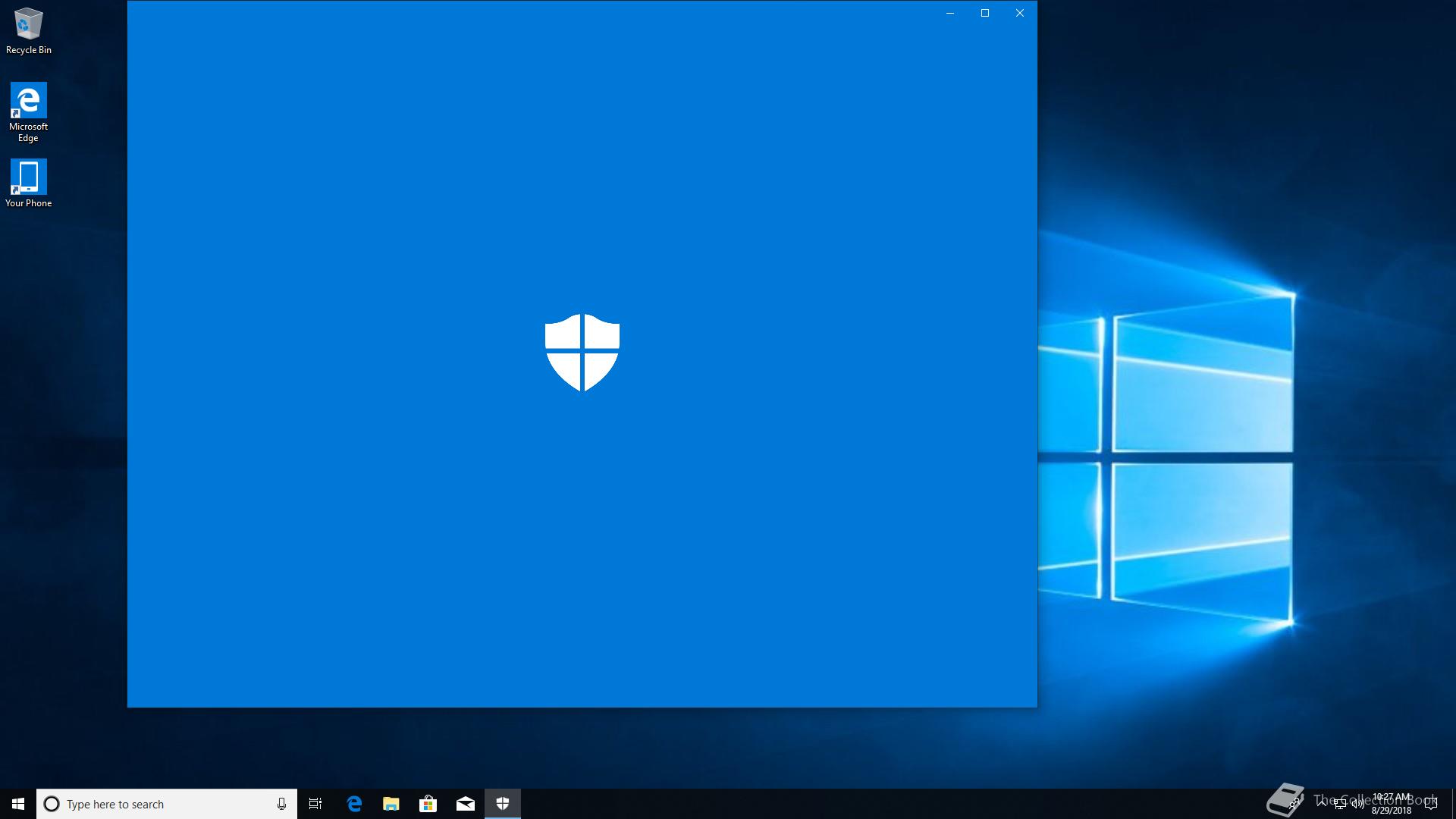Select the Your Phone desktop shortcut
The height and width of the screenshot is (819, 1456).
tap(28, 183)
